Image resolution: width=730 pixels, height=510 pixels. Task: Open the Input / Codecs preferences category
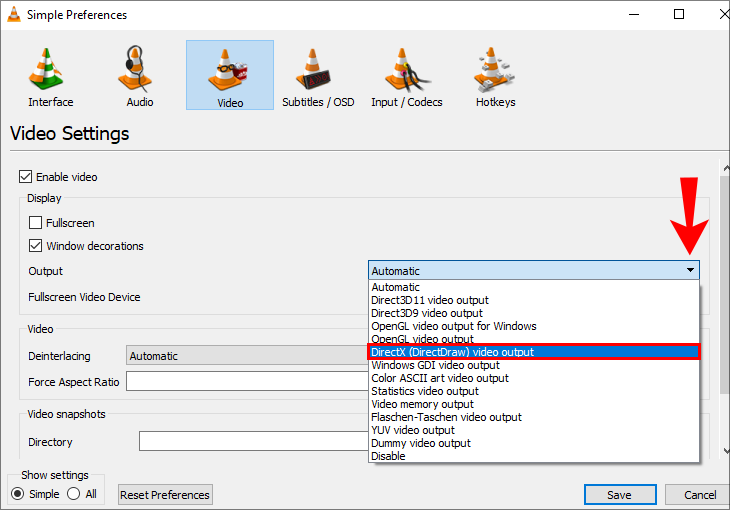(x=406, y=76)
